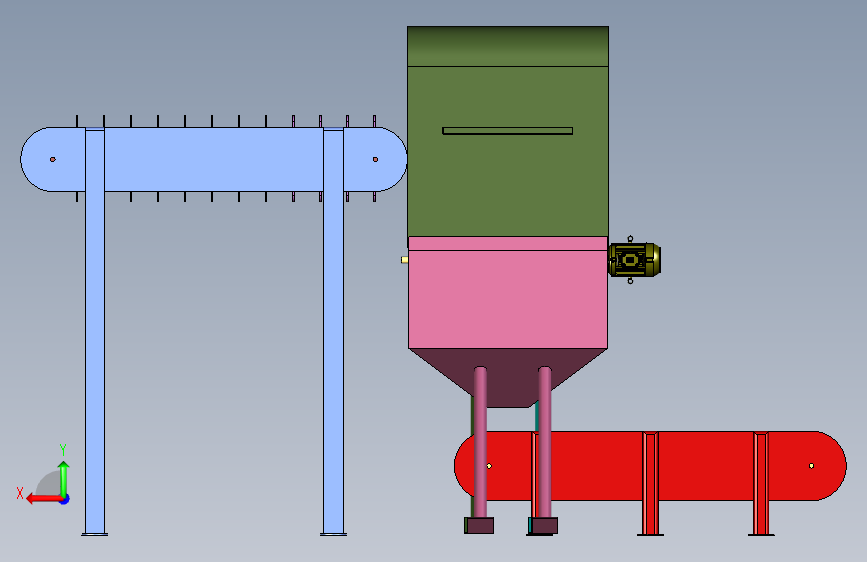Click the red X axis arrow of the triad
The width and height of the screenshot is (867, 562).
click(43, 499)
